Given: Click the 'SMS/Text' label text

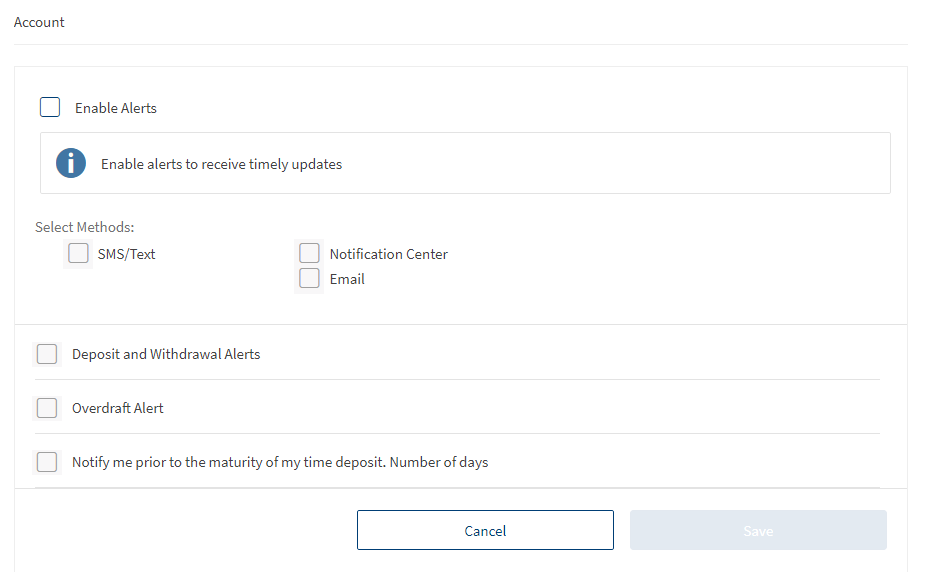Looking at the screenshot, I should click(x=127, y=254).
